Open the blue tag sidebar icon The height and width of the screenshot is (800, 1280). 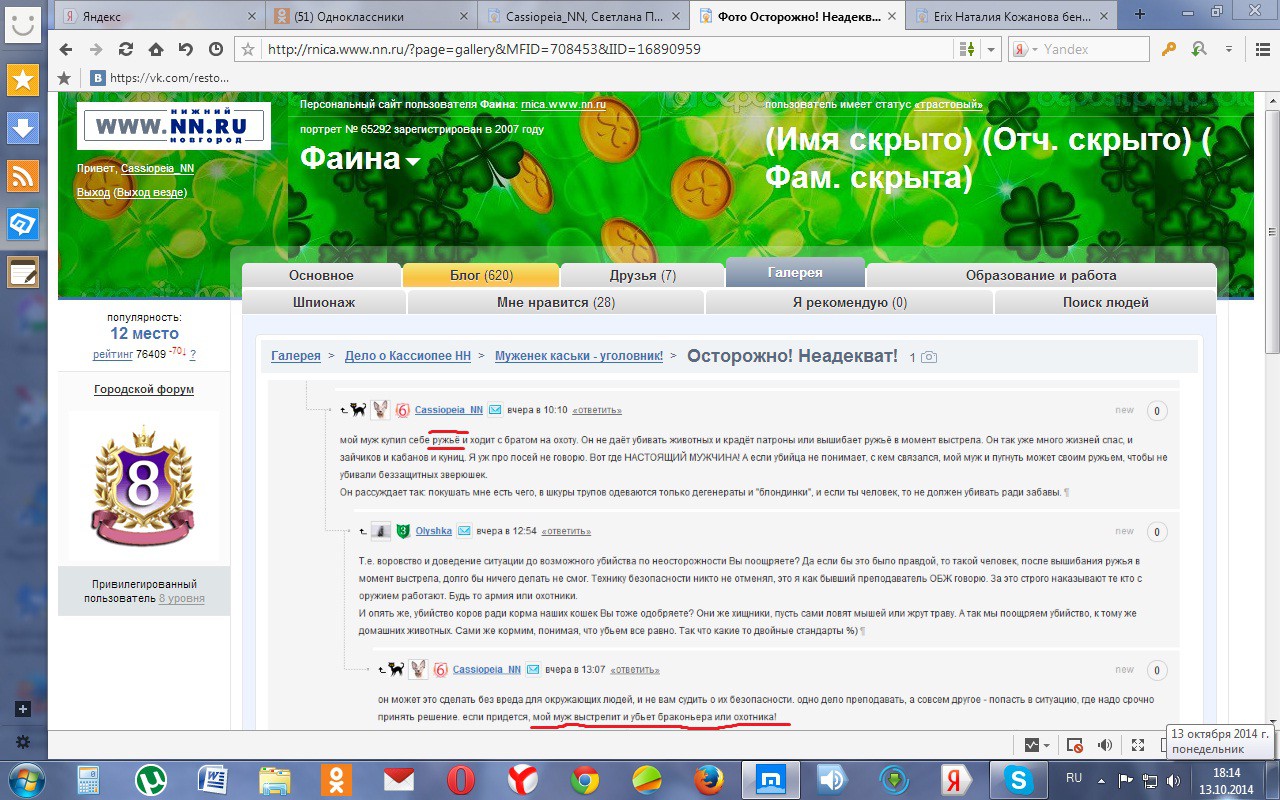(23, 224)
